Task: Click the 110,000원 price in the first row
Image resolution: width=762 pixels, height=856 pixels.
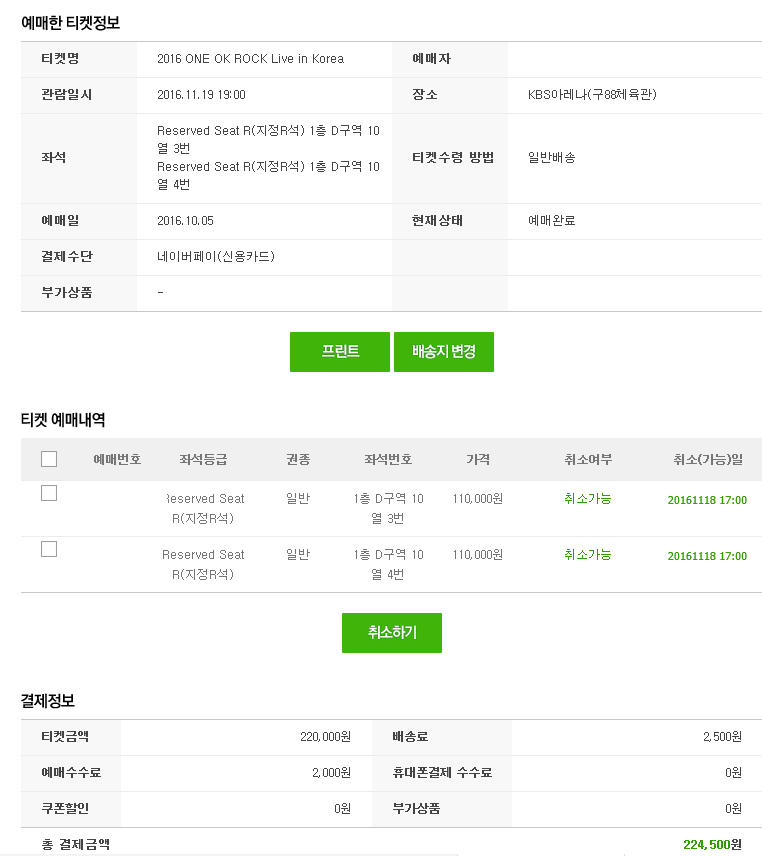Action: tap(478, 498)
